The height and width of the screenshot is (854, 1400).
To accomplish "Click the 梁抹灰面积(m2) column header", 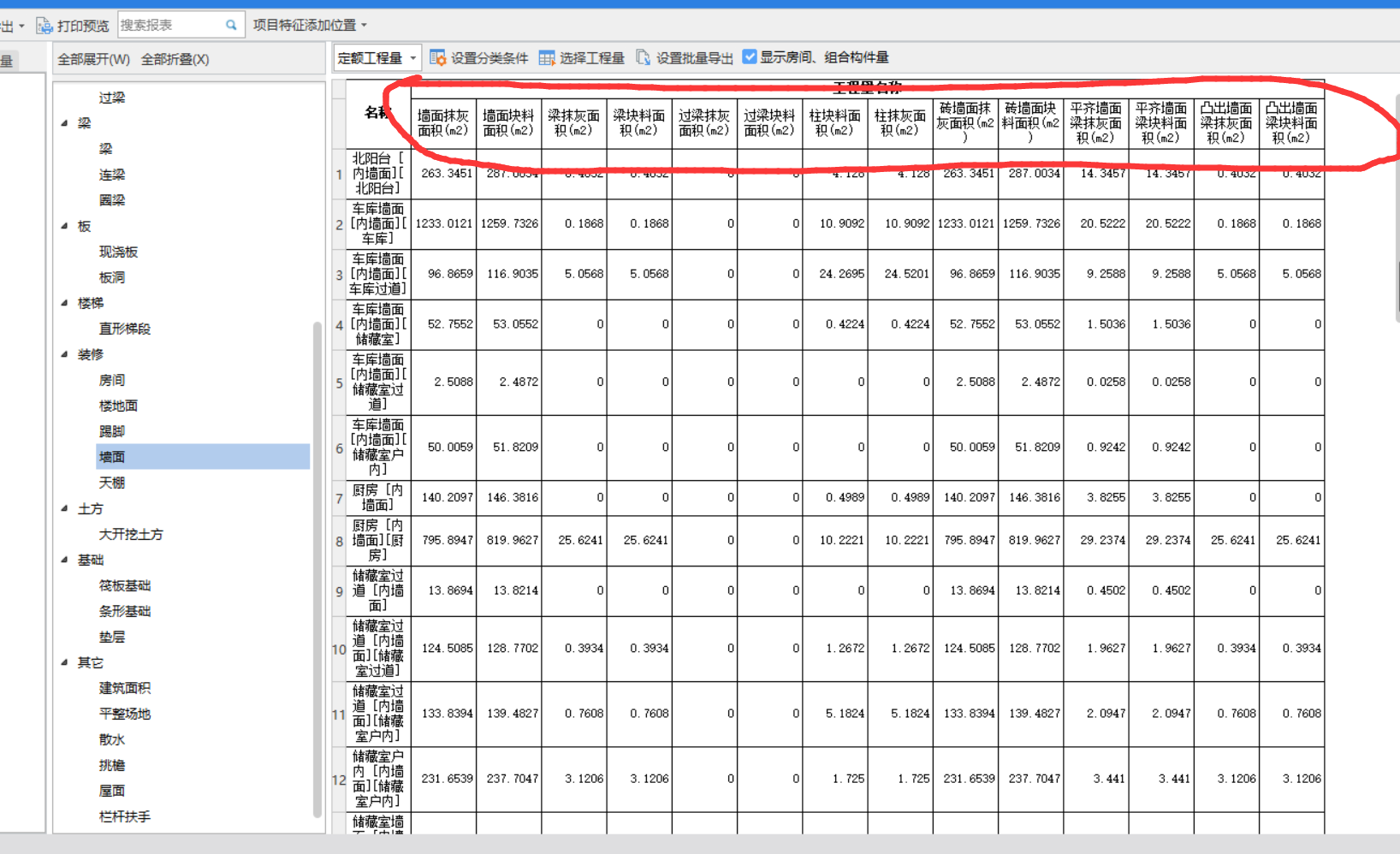I will point(574,123).
